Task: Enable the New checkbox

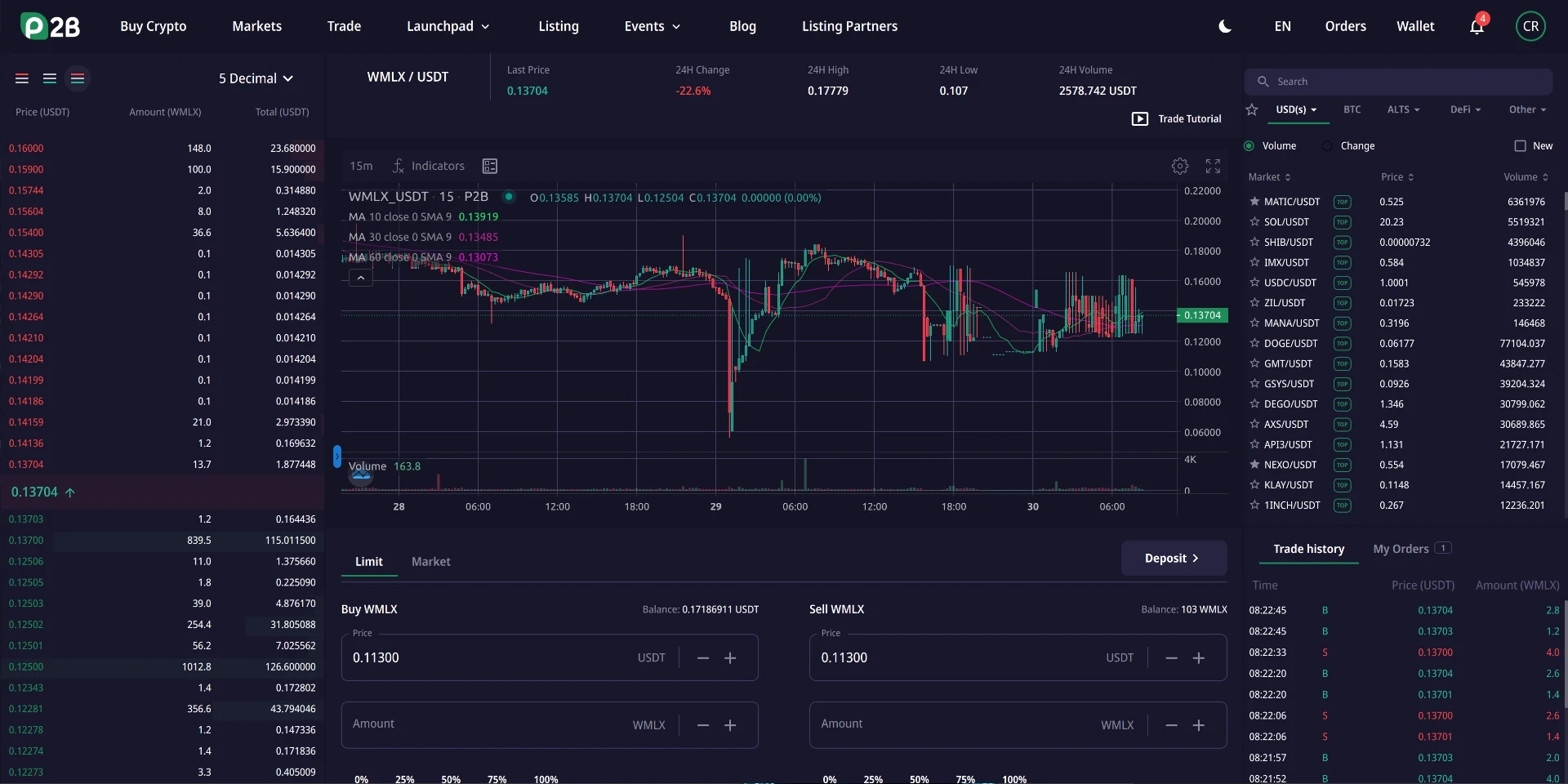Action: tap(1520, 146)
